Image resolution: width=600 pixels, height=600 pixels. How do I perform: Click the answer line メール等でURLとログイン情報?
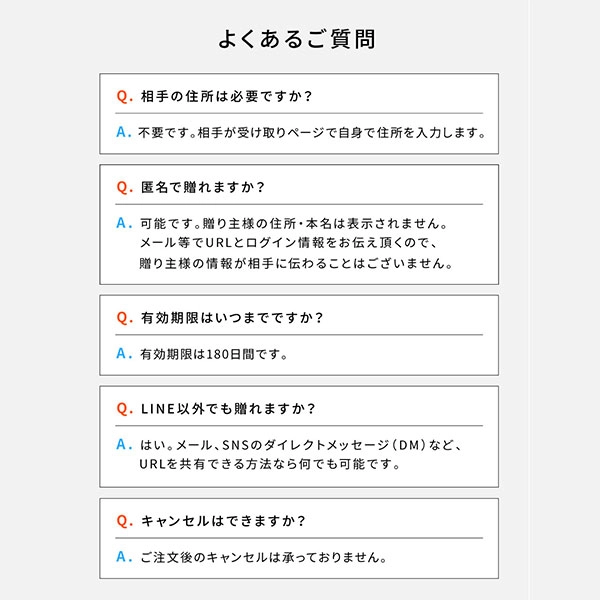point(289,243)
